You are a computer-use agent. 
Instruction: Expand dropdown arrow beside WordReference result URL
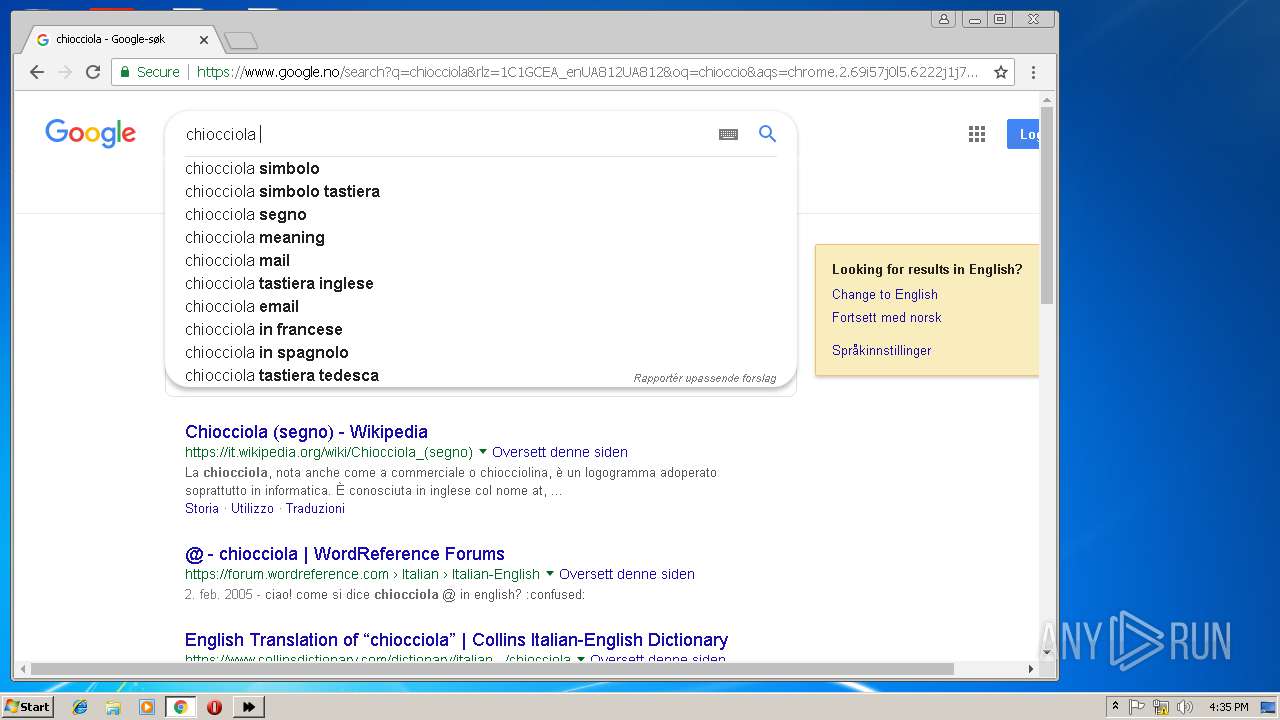[550, 574]
